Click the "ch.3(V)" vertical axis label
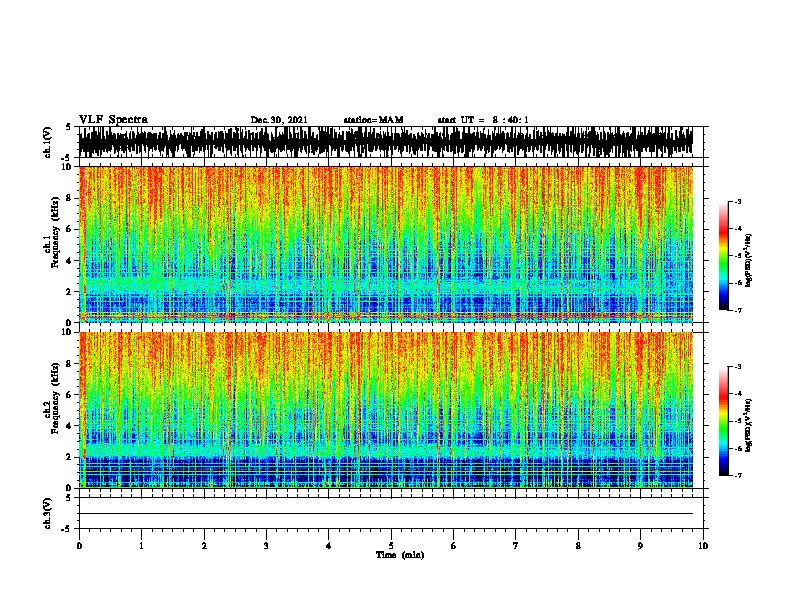The width and height of the screenshot is (792, 612). click(48, 514)
